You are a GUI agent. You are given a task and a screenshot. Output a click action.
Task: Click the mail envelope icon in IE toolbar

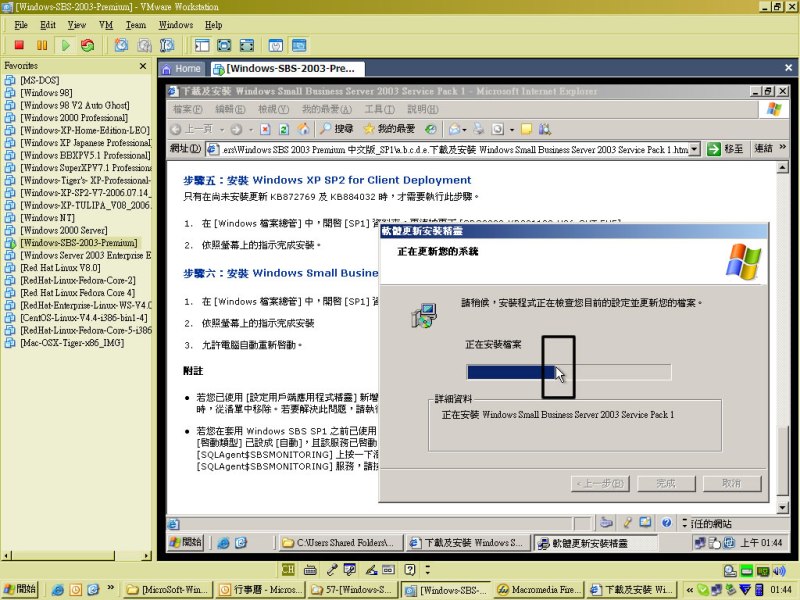pyautogui.click(x=454, y=130)
